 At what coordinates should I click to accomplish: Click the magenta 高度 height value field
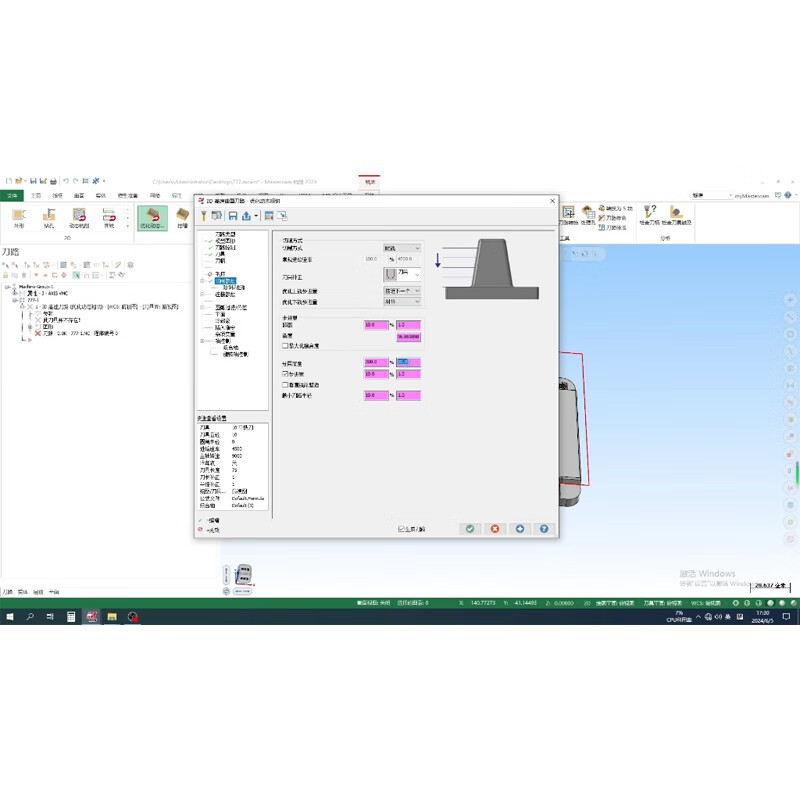click(x=408, y=337)
